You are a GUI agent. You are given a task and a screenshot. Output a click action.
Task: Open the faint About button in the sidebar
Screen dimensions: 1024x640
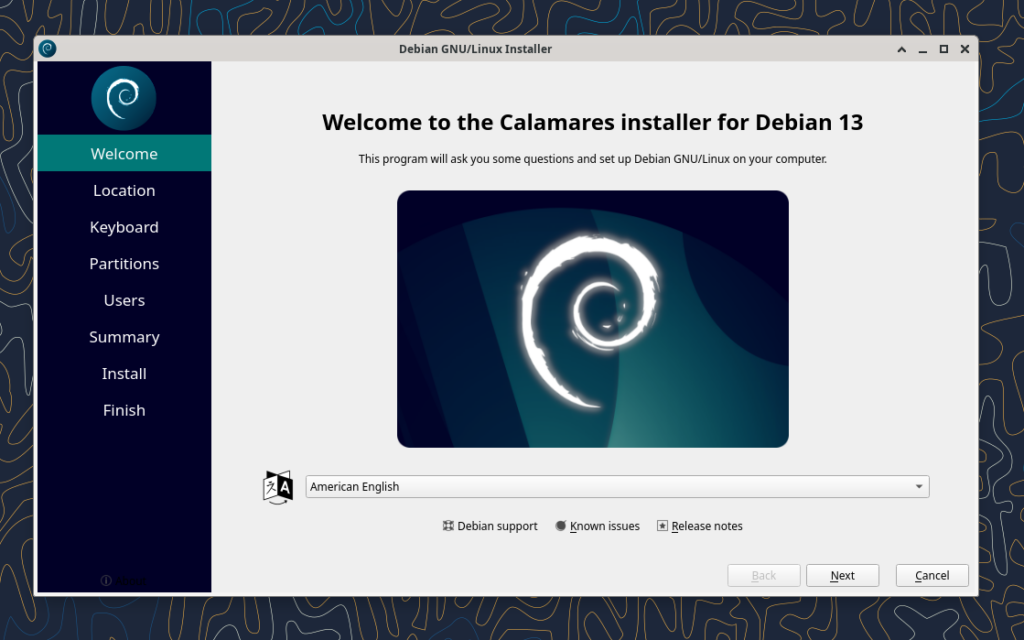coord(123,581)
